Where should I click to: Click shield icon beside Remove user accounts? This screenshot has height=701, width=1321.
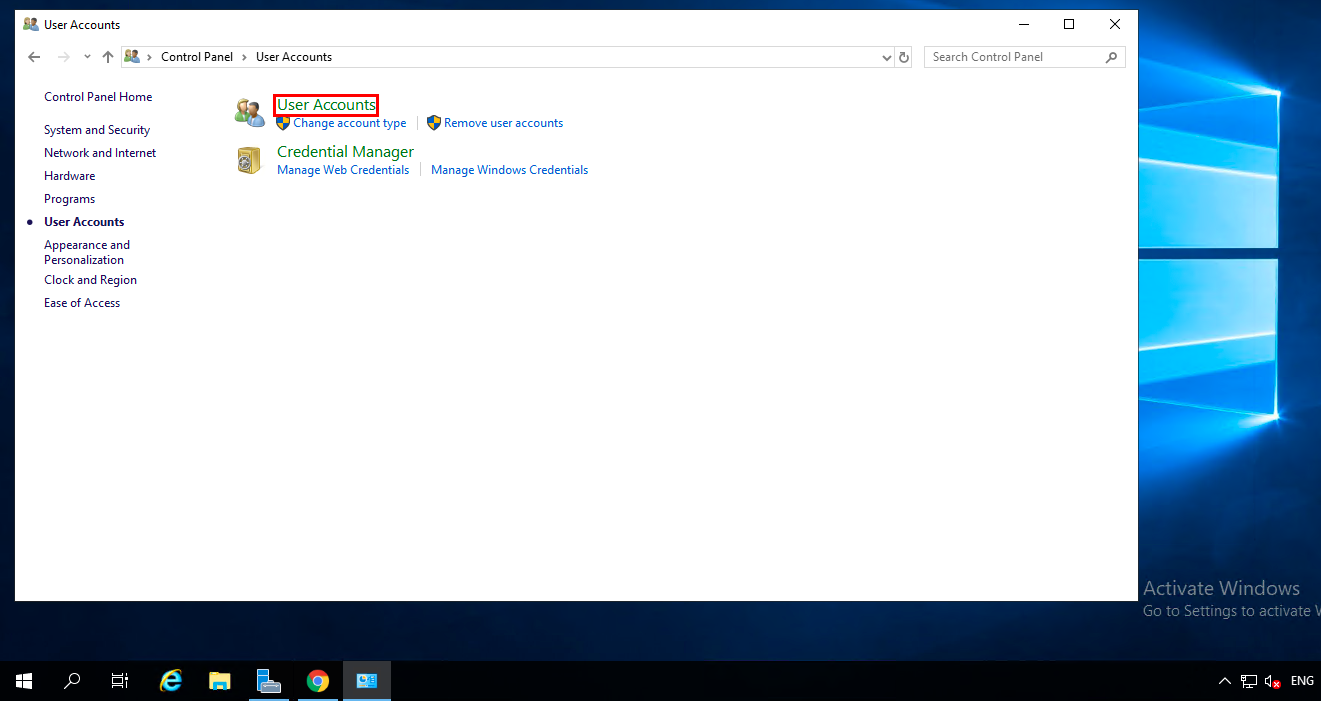click(x=434, y=123)
